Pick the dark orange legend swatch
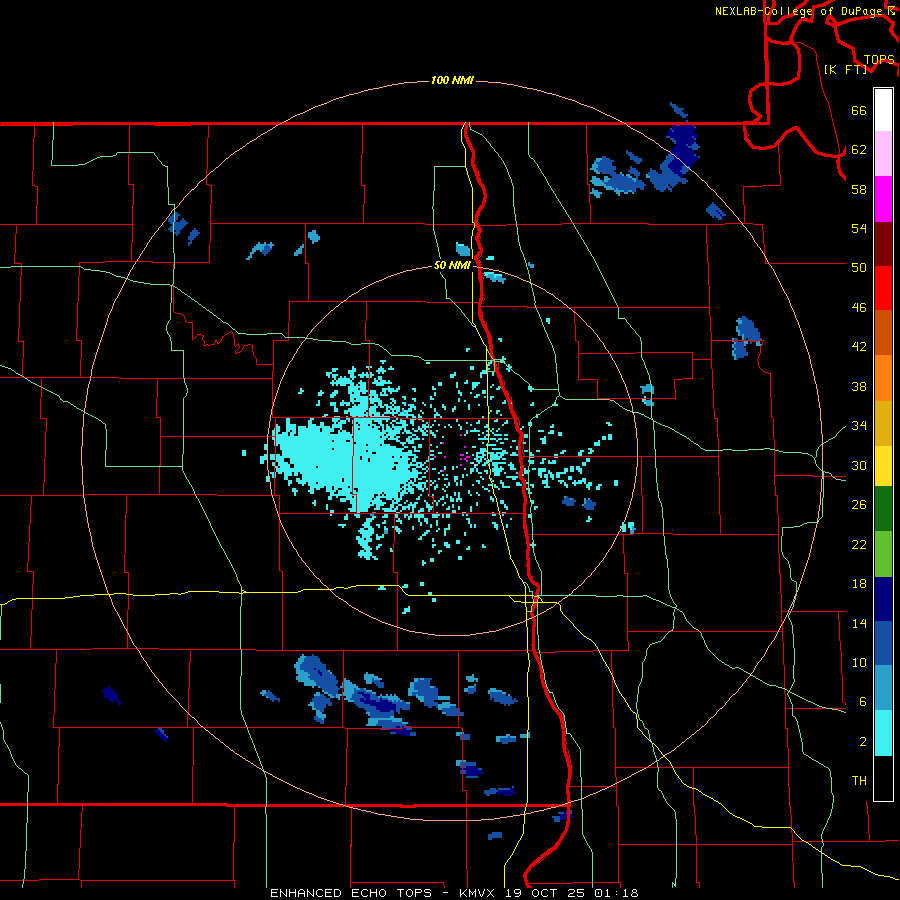The image size is (900, 900). [x=883, y=332]
